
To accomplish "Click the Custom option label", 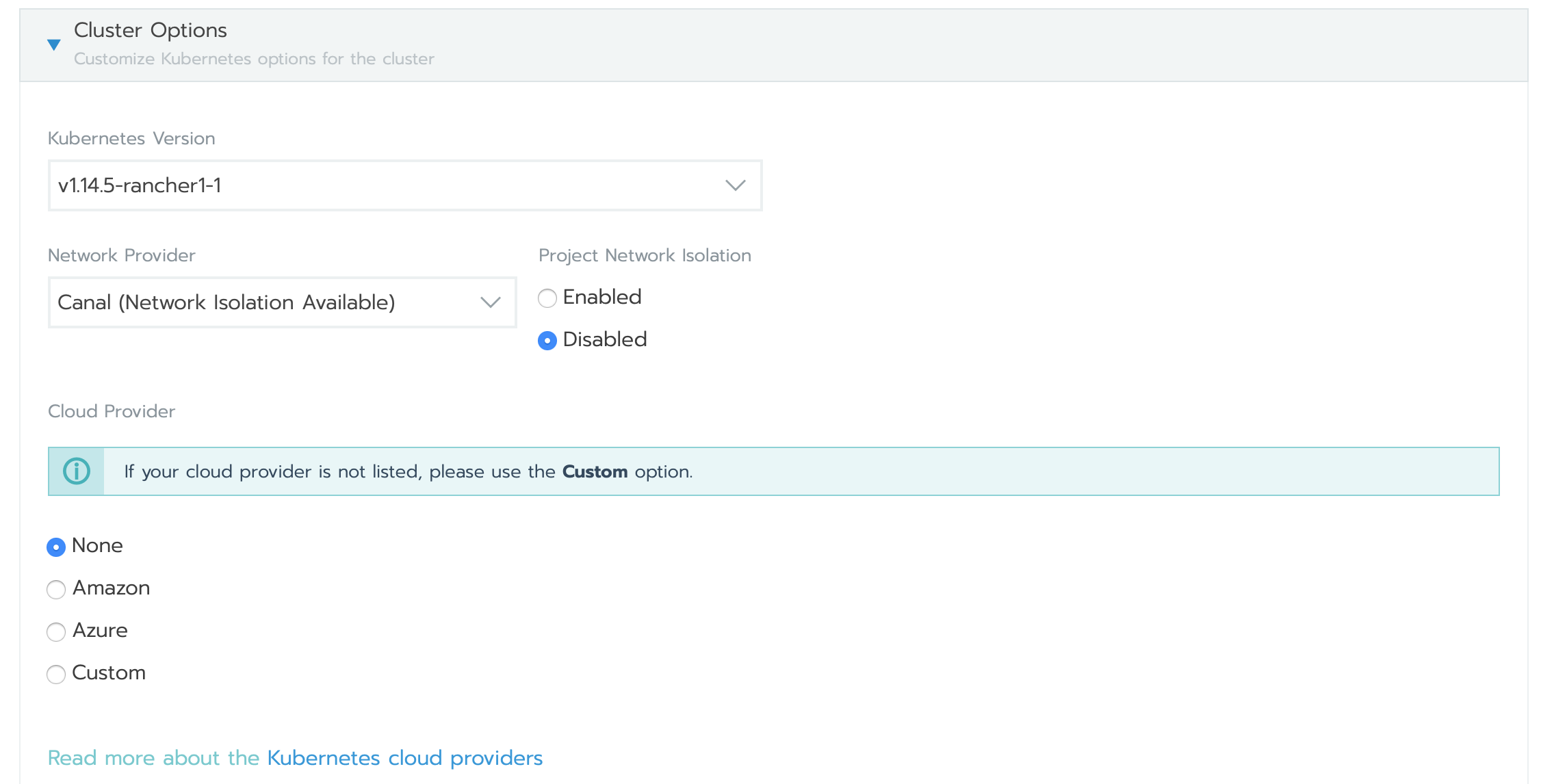I will coord(109,673).
